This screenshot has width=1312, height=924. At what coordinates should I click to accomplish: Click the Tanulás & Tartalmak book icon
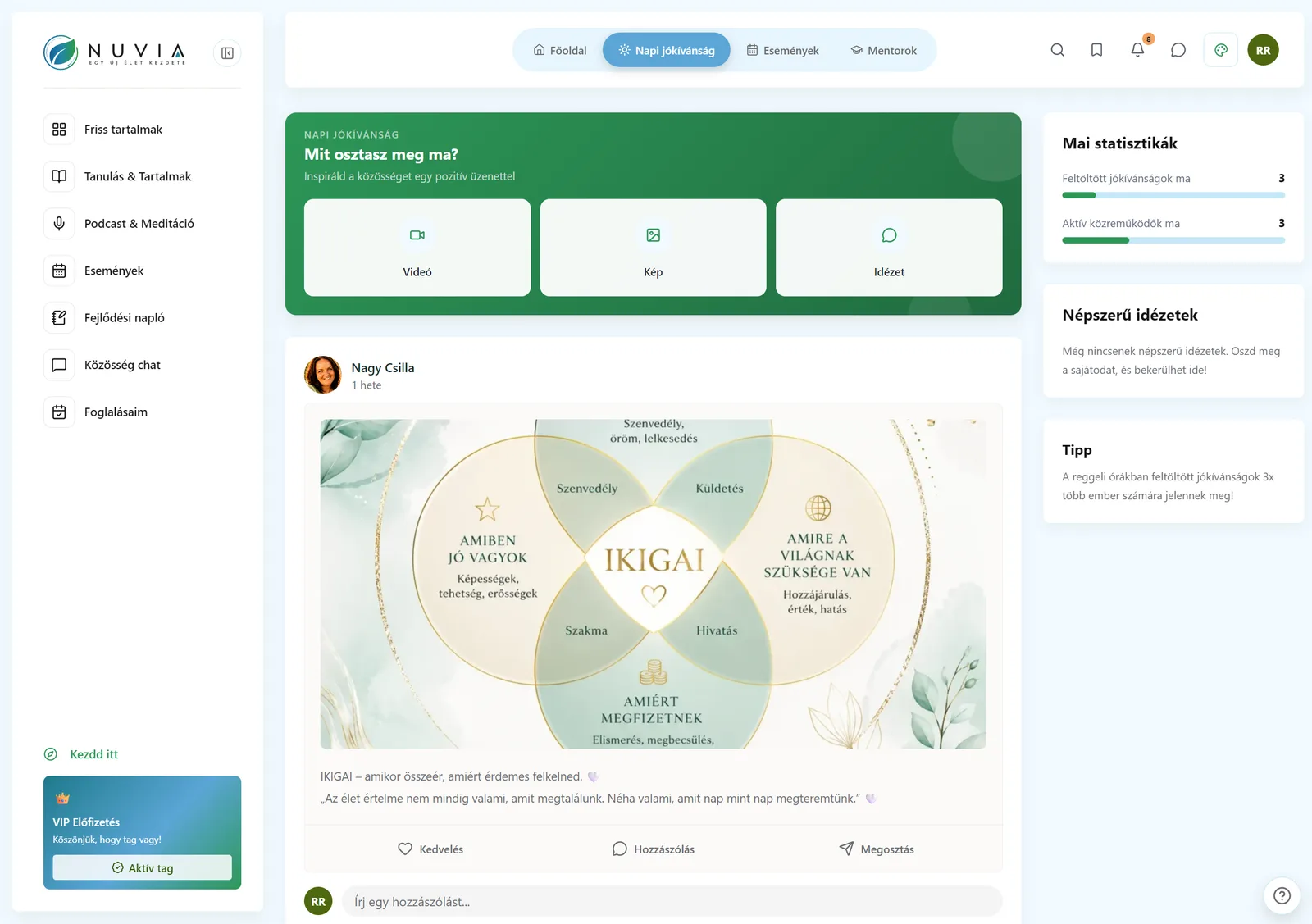pyautogui.click(x=59, y=176)
